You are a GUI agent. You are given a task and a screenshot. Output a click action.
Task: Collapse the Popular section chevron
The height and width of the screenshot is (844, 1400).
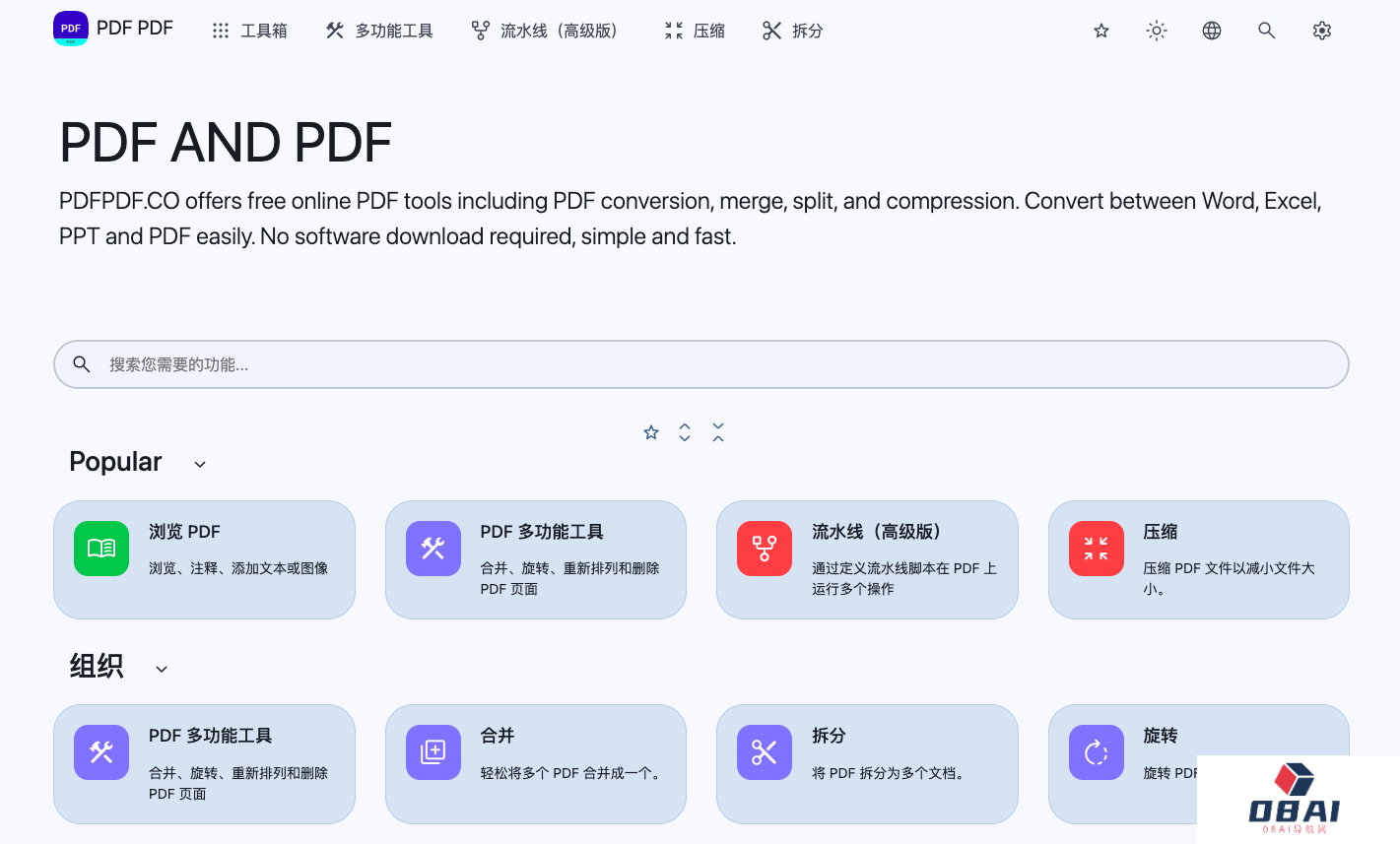pyautogui.click(x=199, y=464)
